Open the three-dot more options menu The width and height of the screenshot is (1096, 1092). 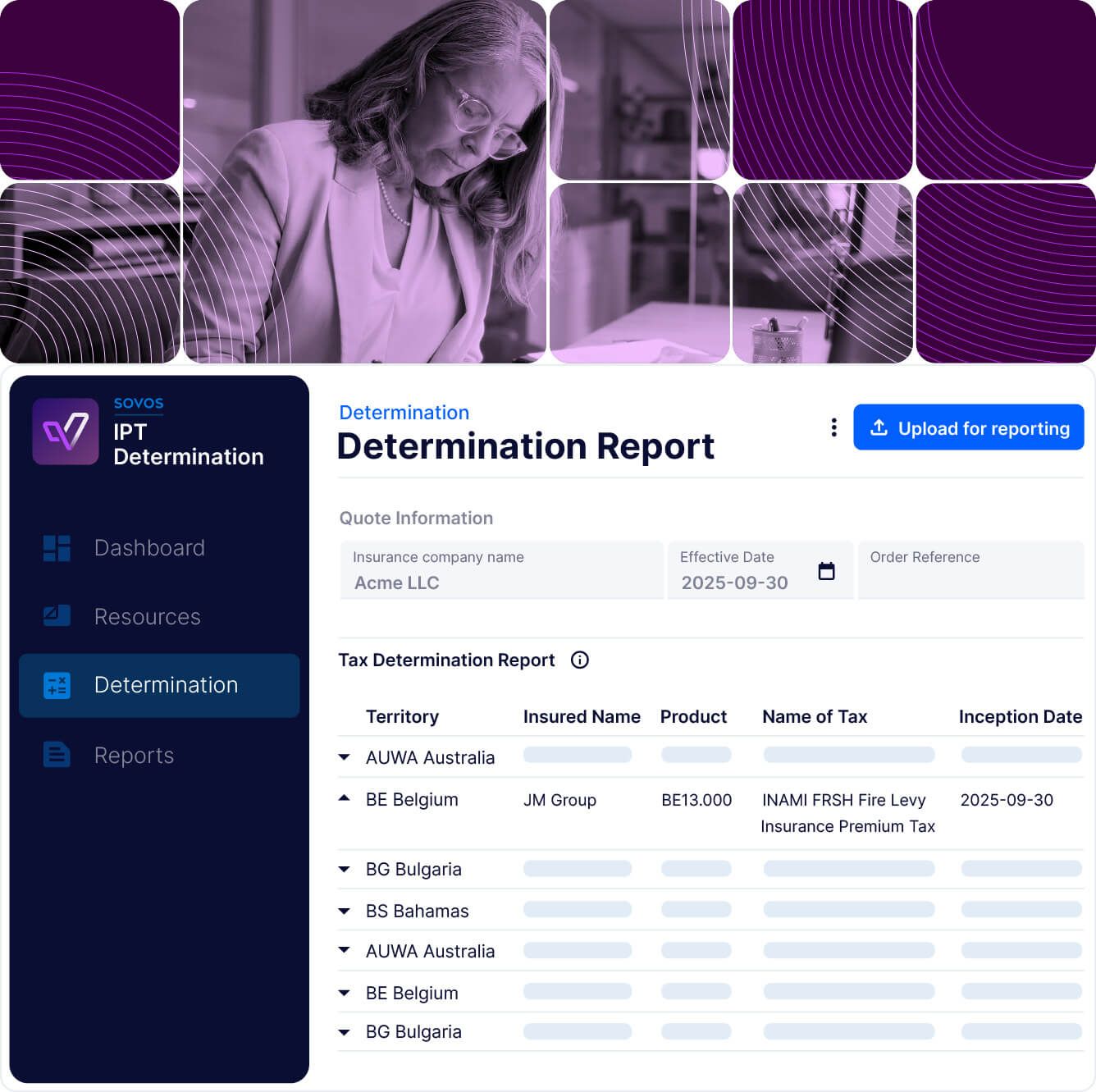(x=833, y=427)
